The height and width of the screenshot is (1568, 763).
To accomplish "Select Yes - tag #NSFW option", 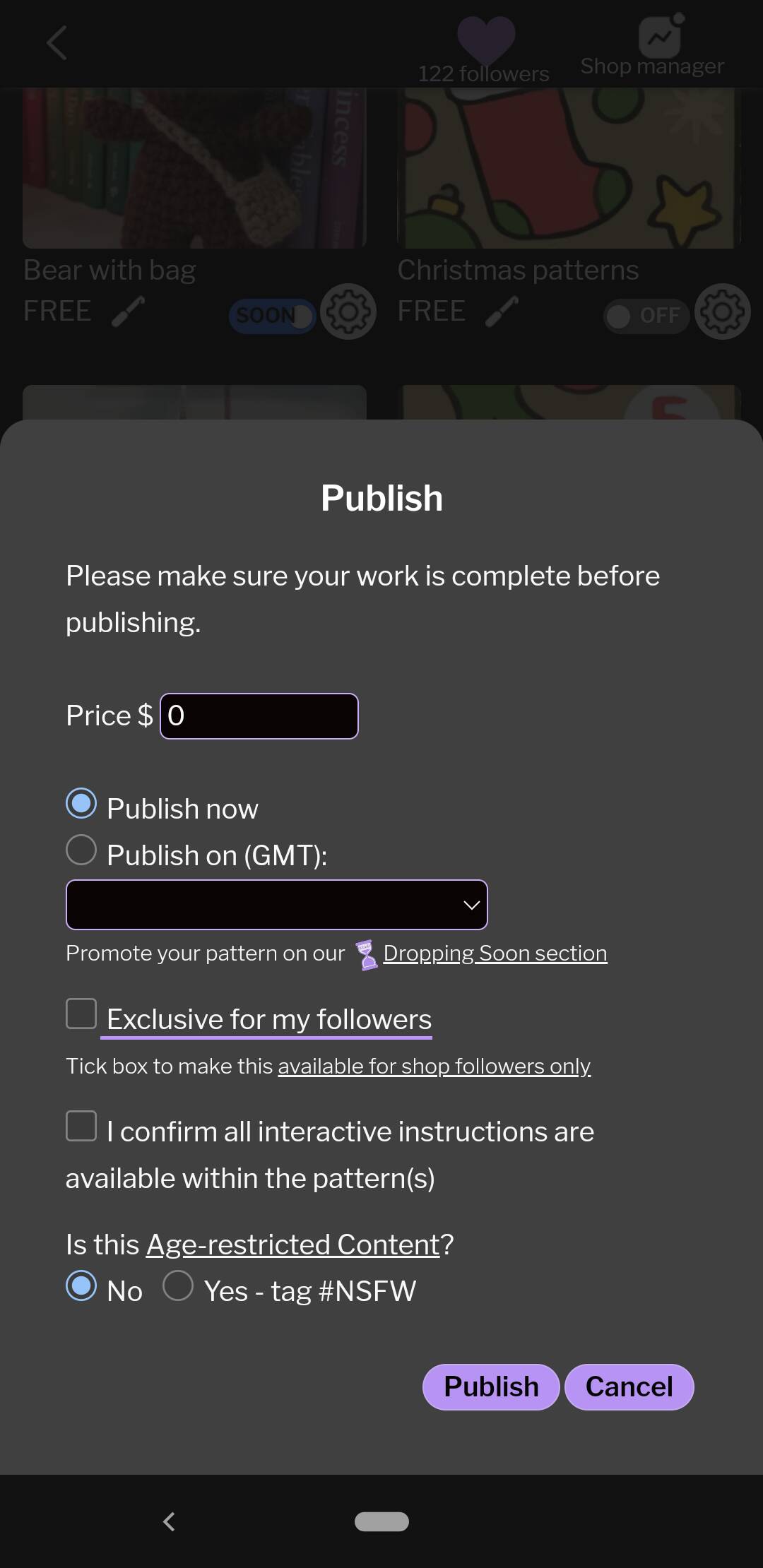I will click(178, 1286).
